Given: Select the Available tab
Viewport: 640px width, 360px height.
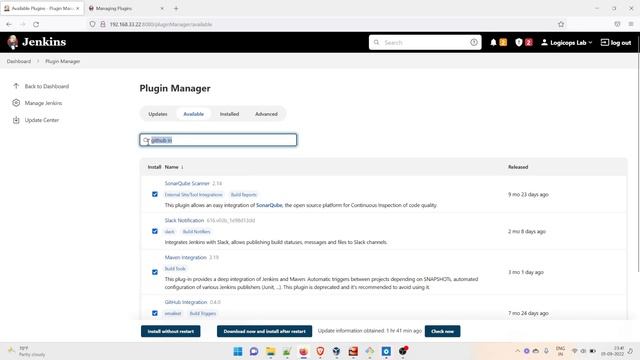Looking at the screenshot, I should point(193,114).
